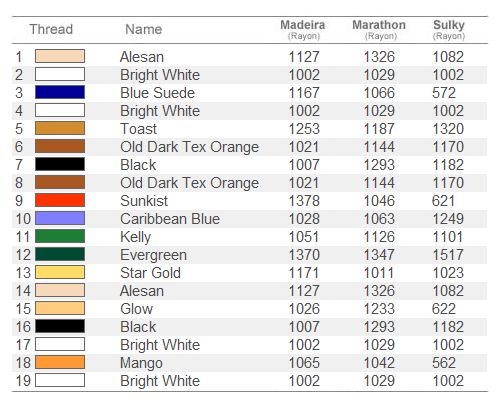Click the Old Dark Tex Orange name in row 6
Image resolution: width=500 pixels, height=402 pixels.
pyautogui.click(x=189, y=147)
